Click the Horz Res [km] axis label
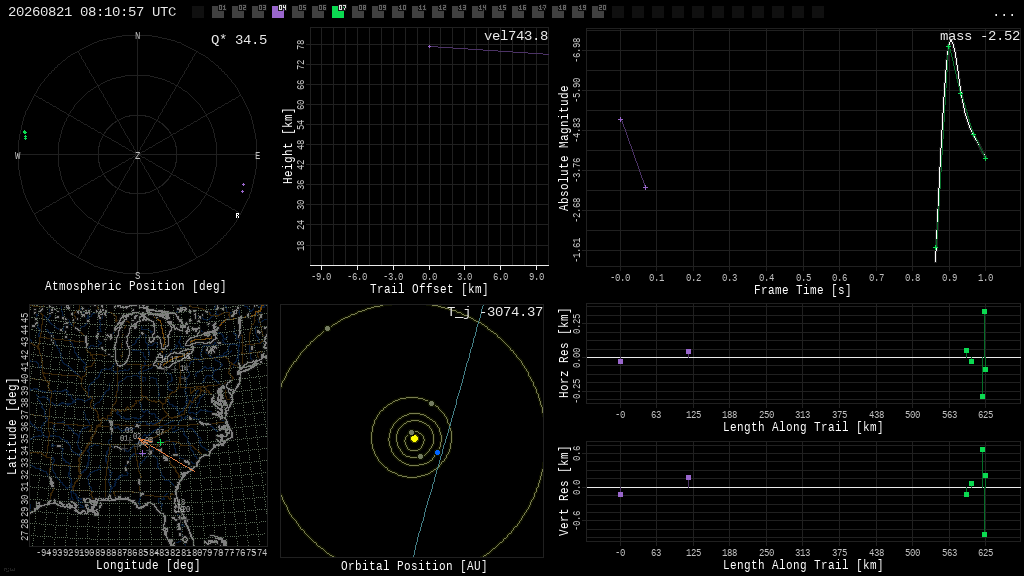1024x576 pixels. coord(564,353)
